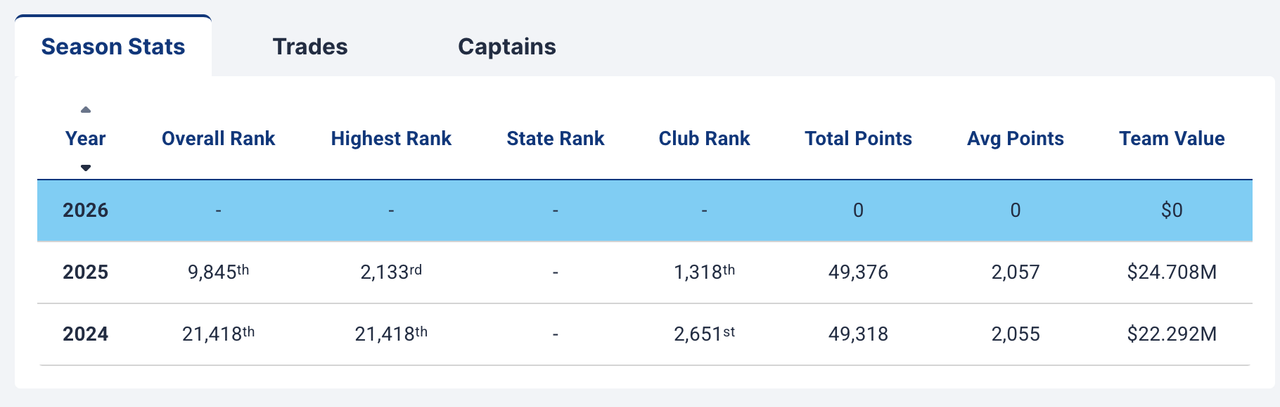Screen dimensions: 1280x407
Task: Sort the table by Year header
Action: pyautogui.click(x=86, y=139)
